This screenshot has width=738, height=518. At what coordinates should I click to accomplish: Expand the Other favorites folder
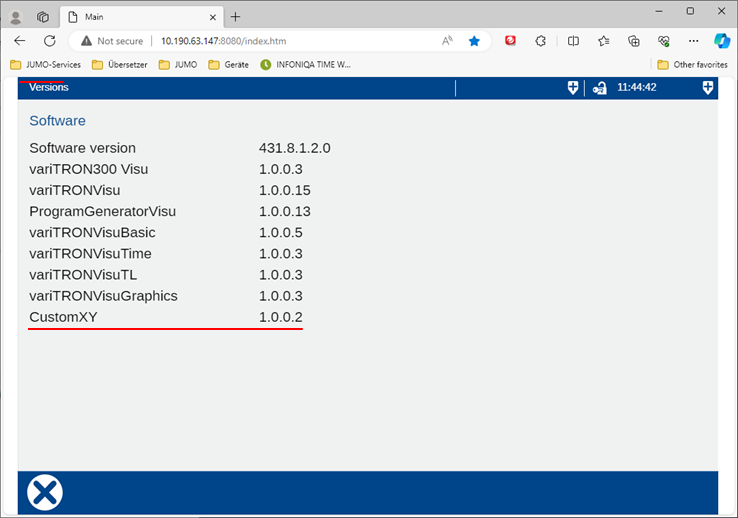pyautogui.click(x=692, y=65)
